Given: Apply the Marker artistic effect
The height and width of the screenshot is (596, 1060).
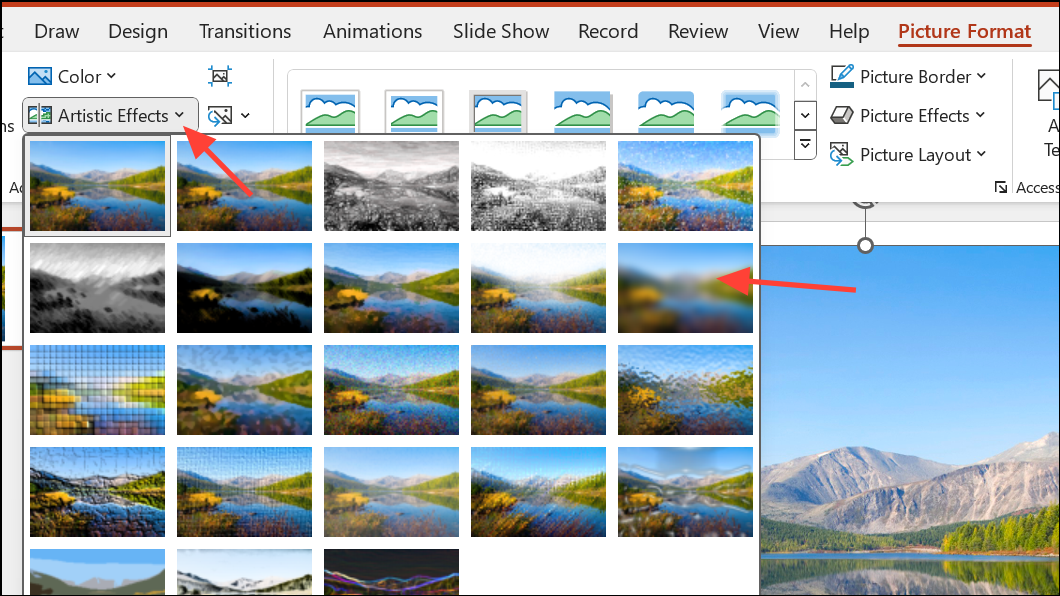Looking at the screenshot, I should 245,186.
